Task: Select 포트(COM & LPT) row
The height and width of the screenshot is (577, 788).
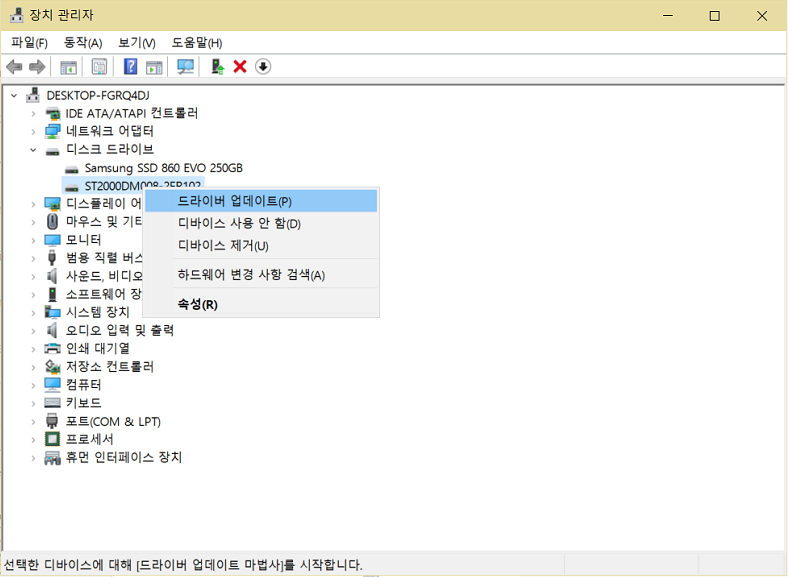Action: 113,421
